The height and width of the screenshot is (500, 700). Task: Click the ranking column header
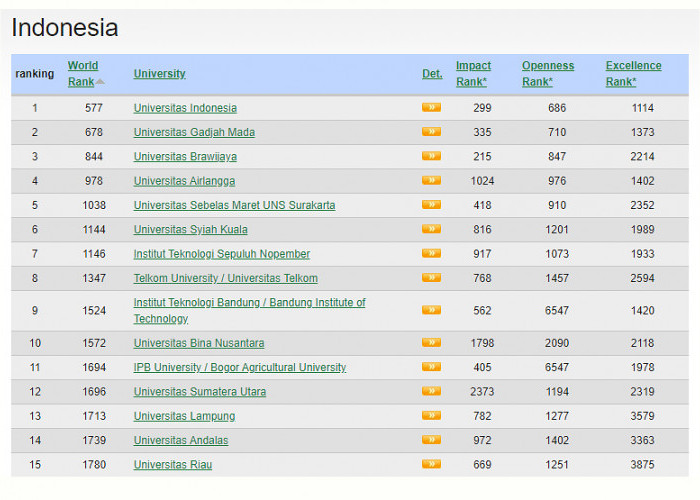[35, 74]
